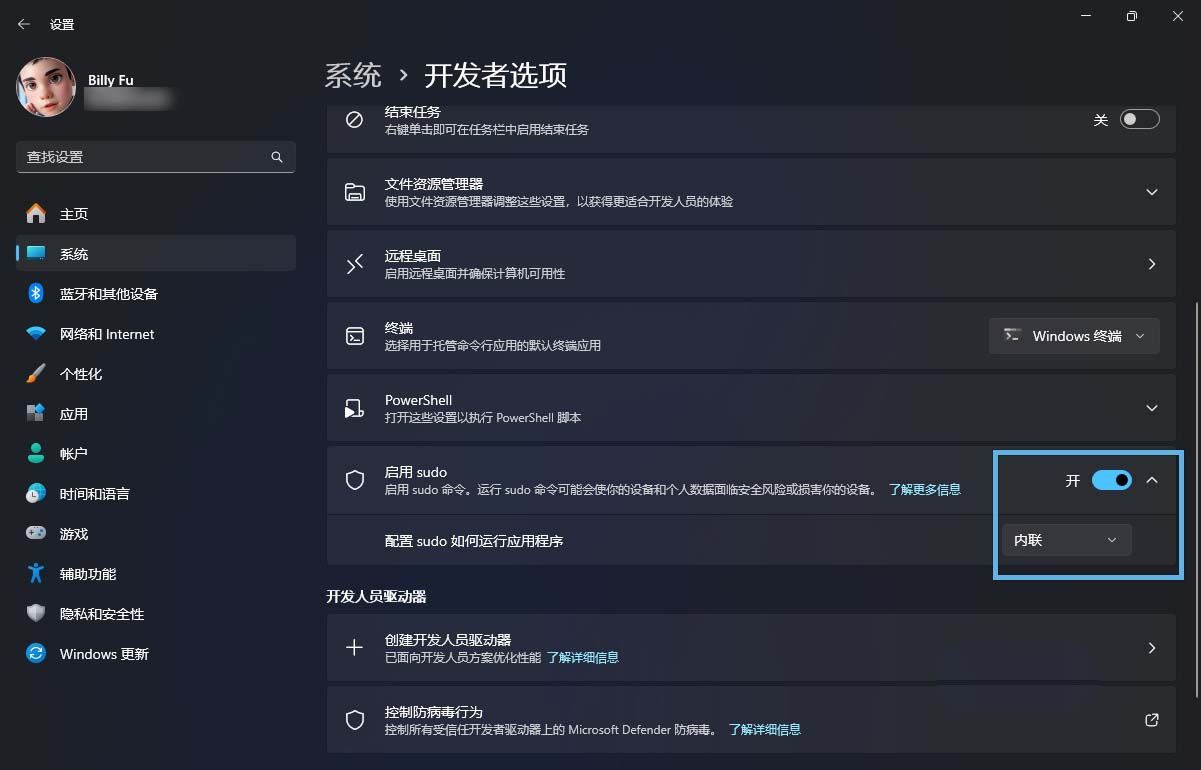This screenshot has height=770, width=1201.
Task: Change the default 终端 app via Windows 终端 dropdown
Action: (x=1073, y=336)
